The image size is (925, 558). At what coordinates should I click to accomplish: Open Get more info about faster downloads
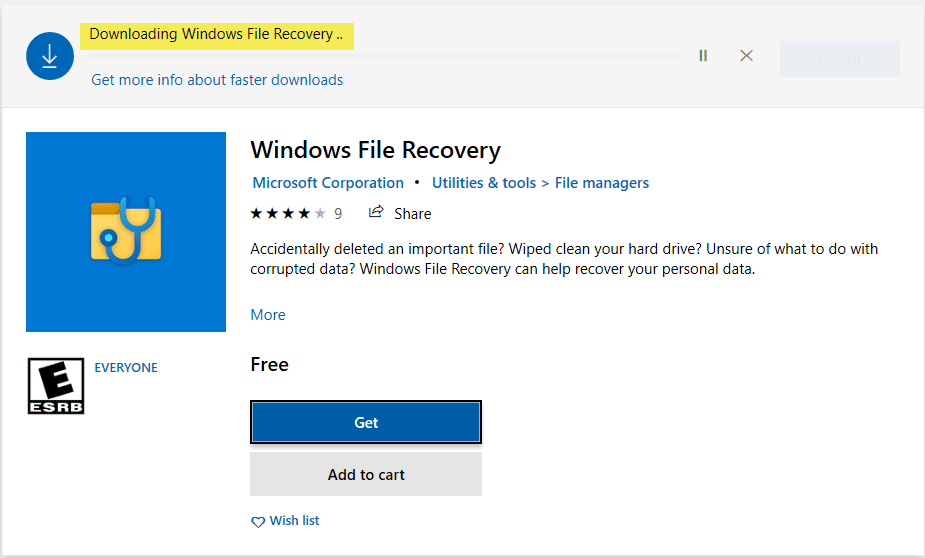click(x=217, y=80)
